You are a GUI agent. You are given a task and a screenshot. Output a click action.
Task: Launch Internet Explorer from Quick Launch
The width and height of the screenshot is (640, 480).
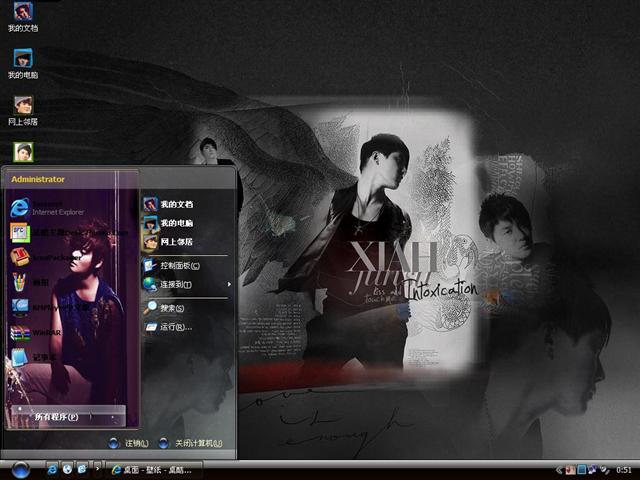pos(52,469)
